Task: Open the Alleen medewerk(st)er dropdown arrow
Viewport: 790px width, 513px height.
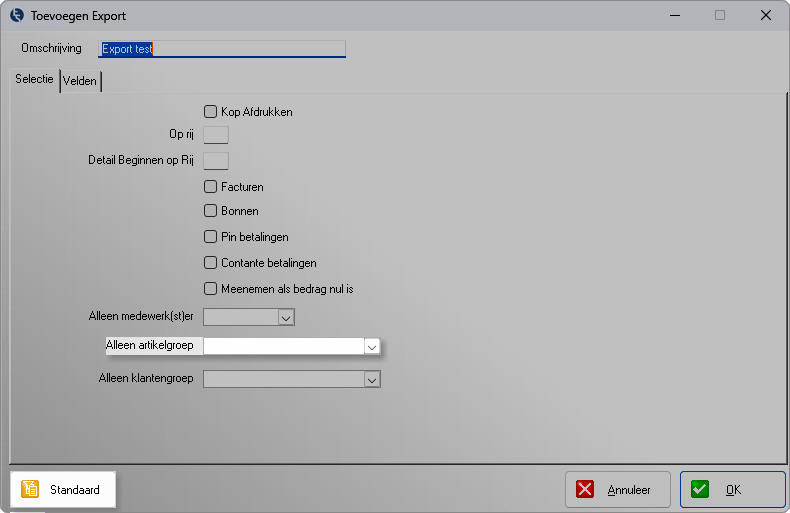Action: pyautogui.click(x=286, y=317)
